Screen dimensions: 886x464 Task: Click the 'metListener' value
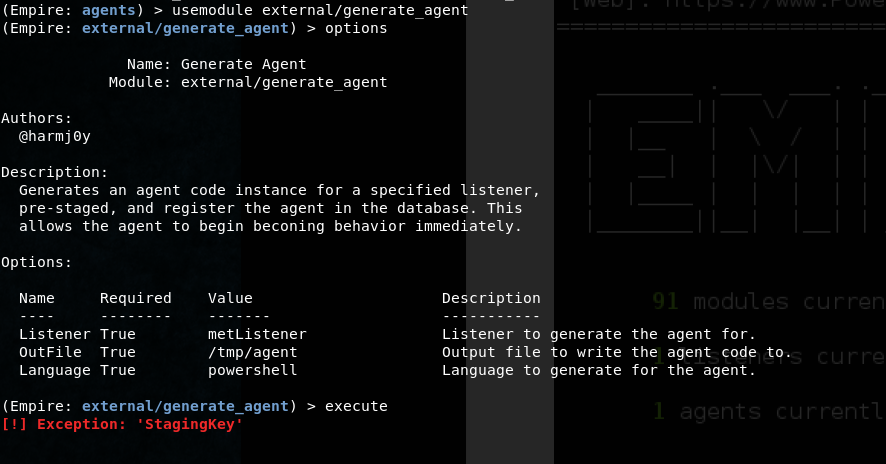[257, 335]
